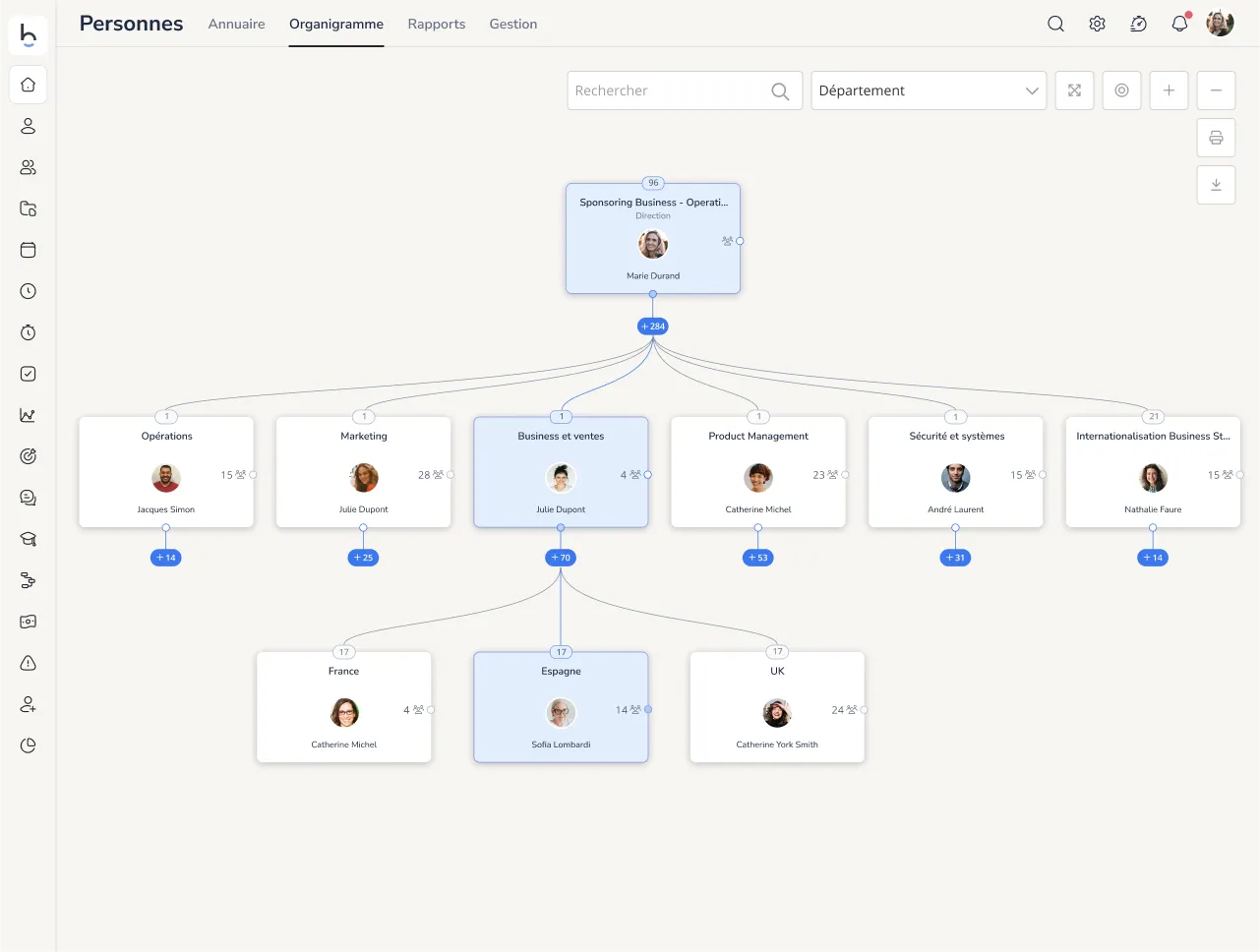Expand the +31 node under Sécurité et systèmes
Viewport: 1260px width, 952px height.
point(955,558)
